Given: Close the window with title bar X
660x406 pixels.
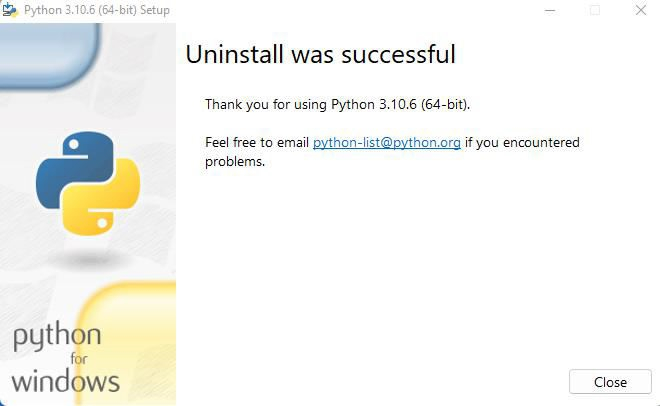Looking at the screenshot, I should click(640, 10).
